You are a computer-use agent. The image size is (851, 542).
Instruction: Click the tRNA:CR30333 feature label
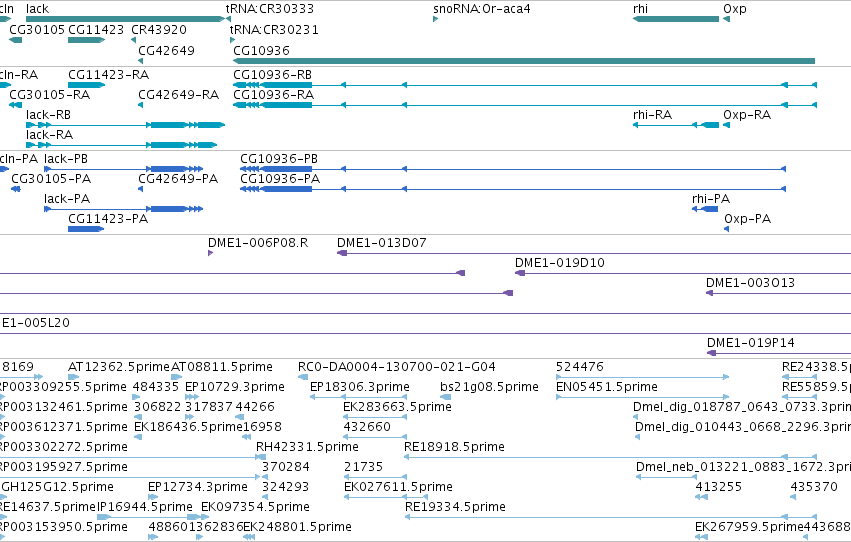(270, 9)
